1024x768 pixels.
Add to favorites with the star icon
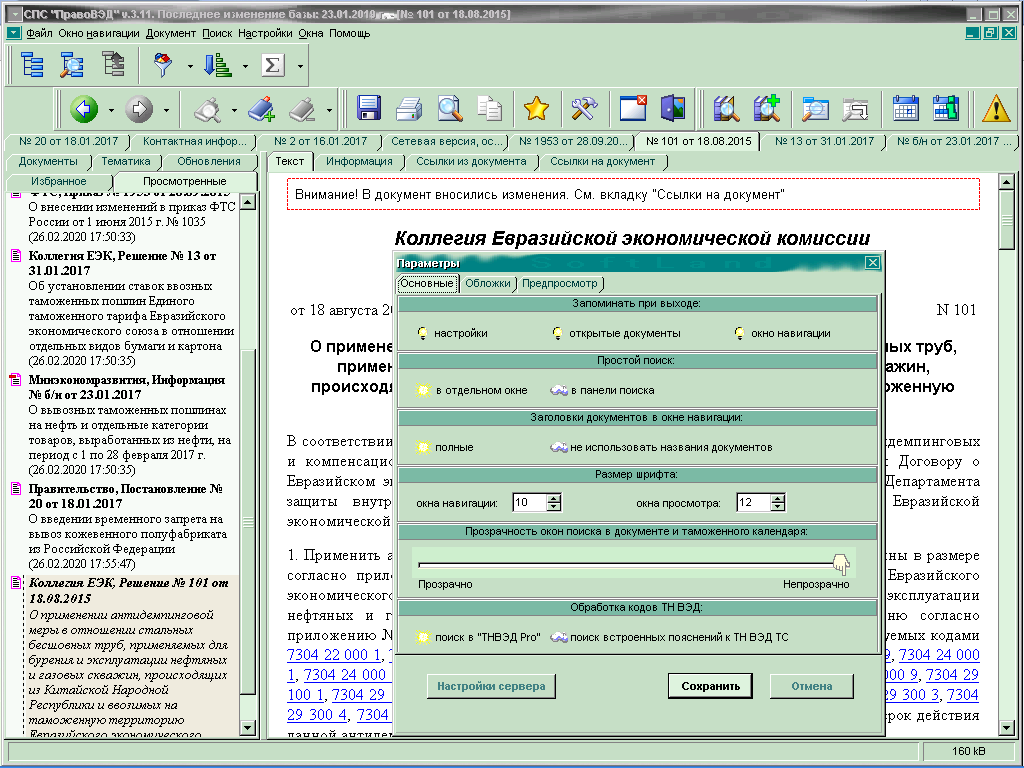point(536,108)
